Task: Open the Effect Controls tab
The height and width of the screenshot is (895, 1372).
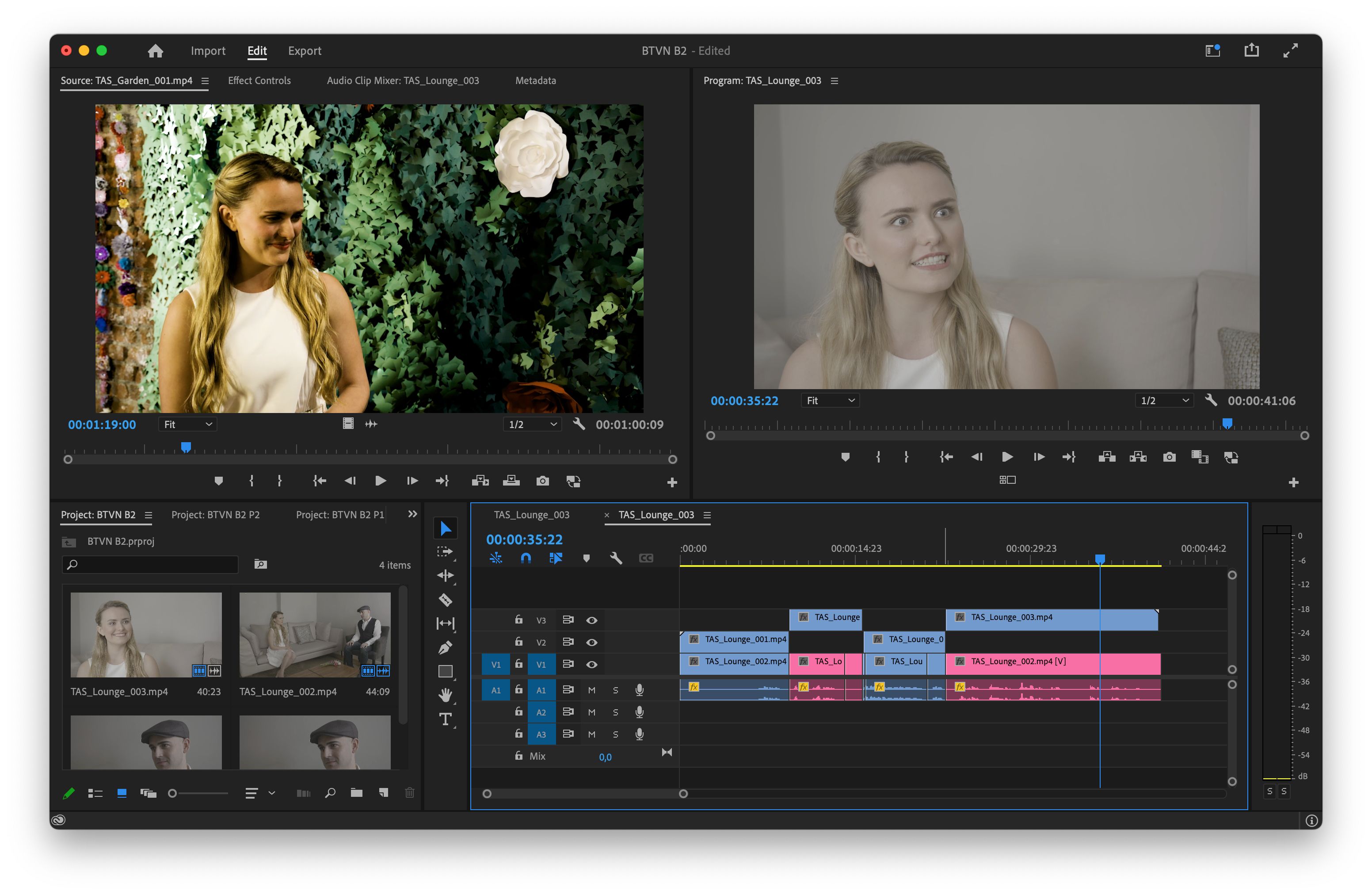Action: pos(259,81)
